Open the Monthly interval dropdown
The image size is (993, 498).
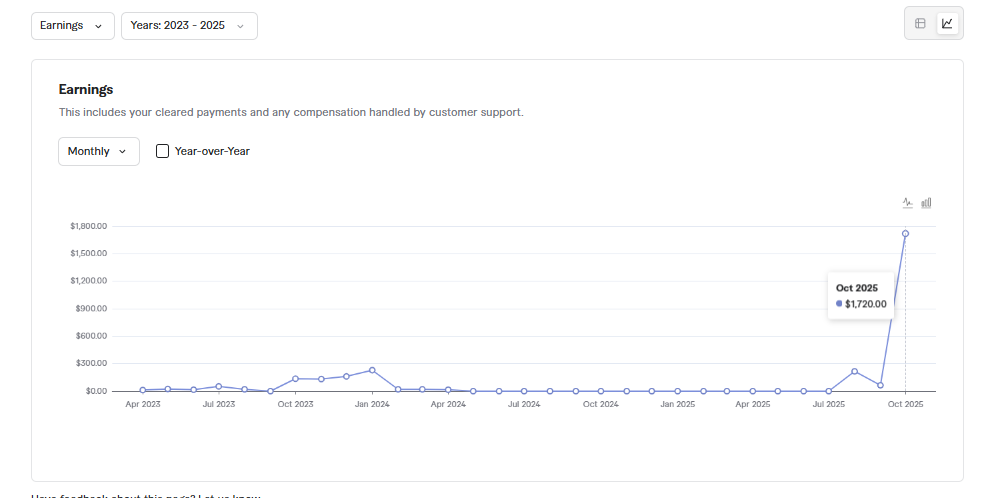pos(98,152)
